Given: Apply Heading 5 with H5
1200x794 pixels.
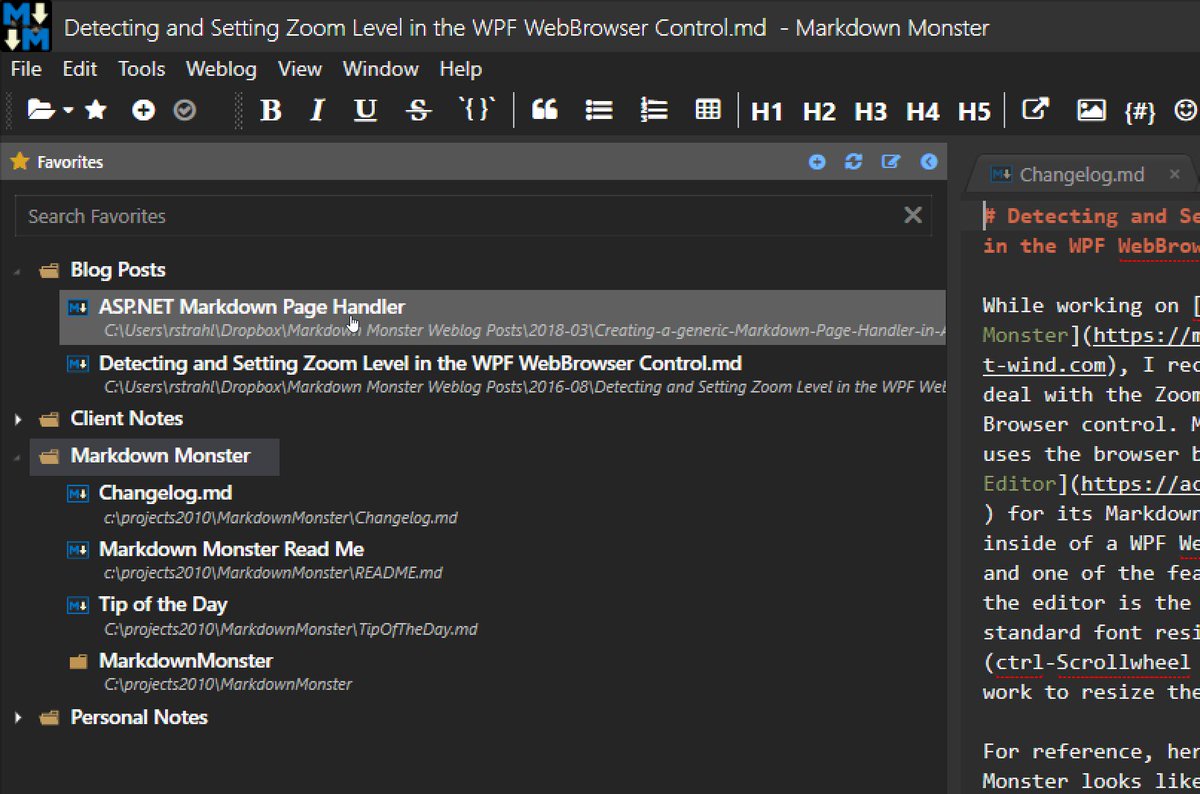Looking at the screenshot, I should (974, 111).
